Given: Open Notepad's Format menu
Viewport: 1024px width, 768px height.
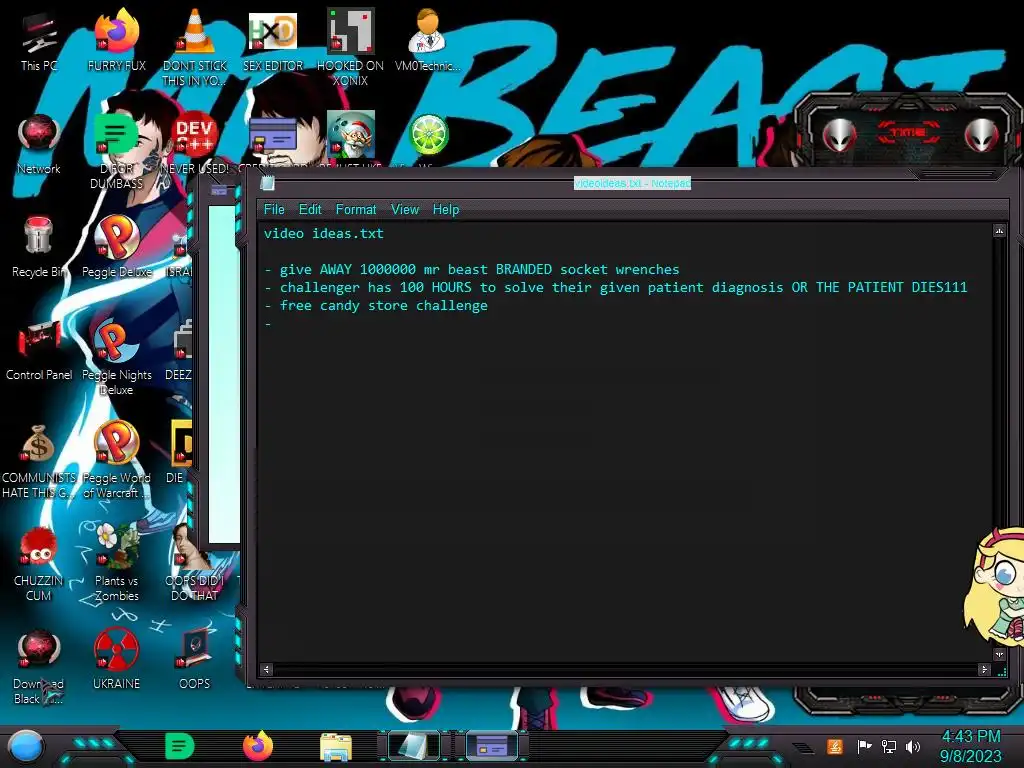Looking at the screenshot, I should 355,210.
